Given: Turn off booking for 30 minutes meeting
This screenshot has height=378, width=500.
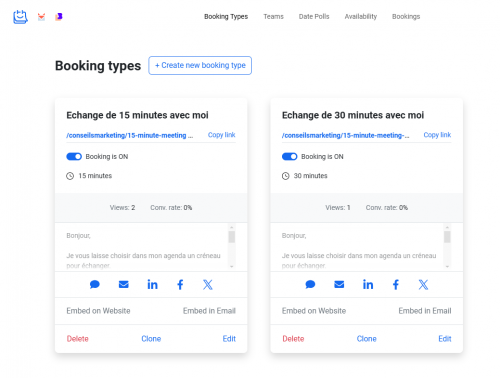Looking at the screenshot, I should [x=290, y=156].
